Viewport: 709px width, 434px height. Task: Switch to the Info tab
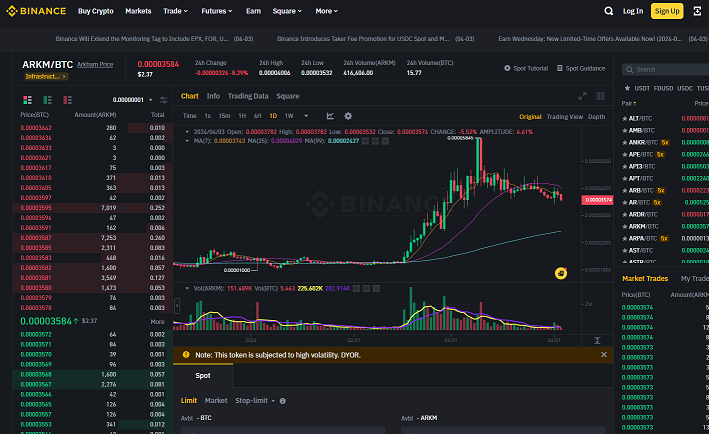pos(213,96)
